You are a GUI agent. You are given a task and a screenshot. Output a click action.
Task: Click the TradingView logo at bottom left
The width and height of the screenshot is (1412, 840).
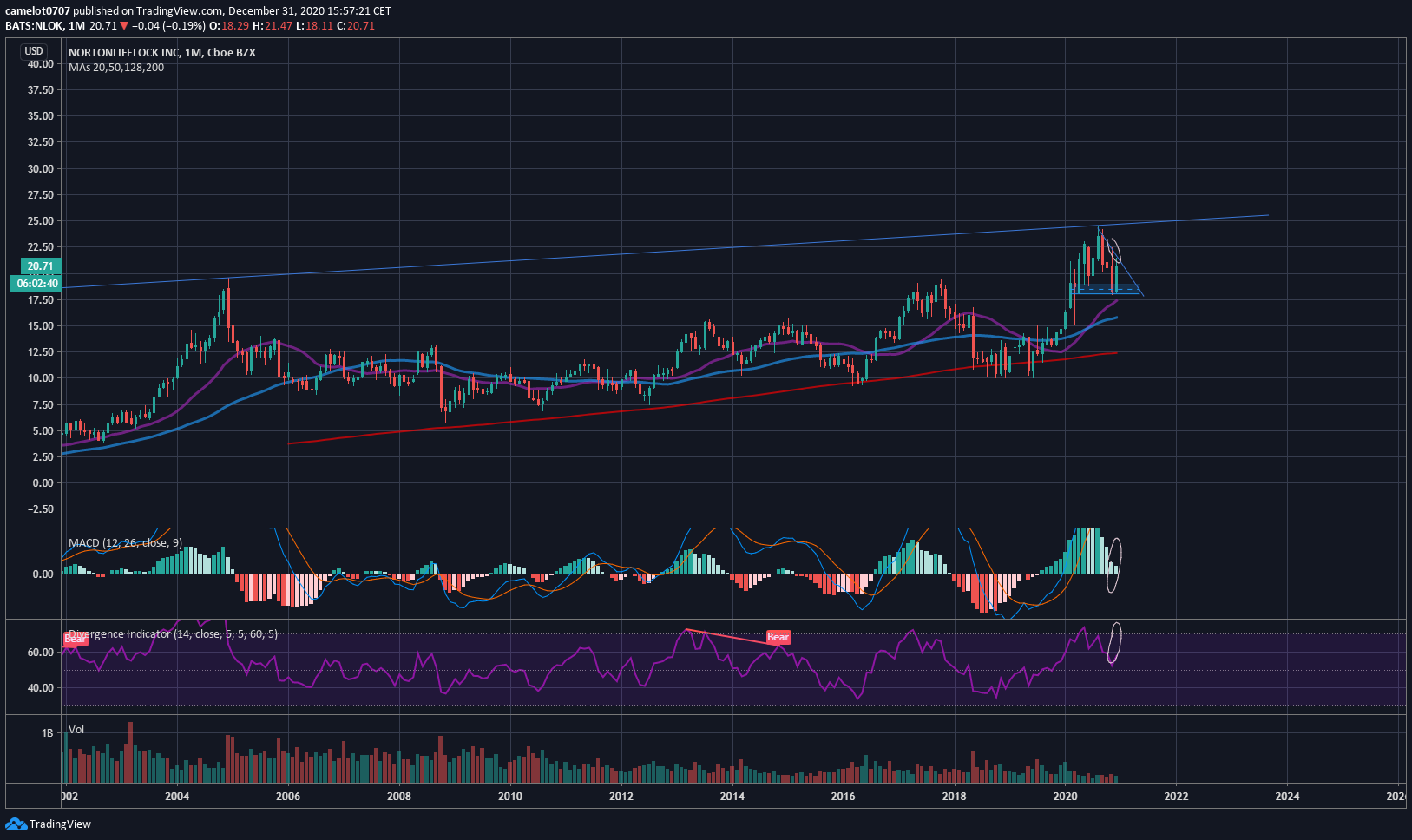tap(48, 824)
